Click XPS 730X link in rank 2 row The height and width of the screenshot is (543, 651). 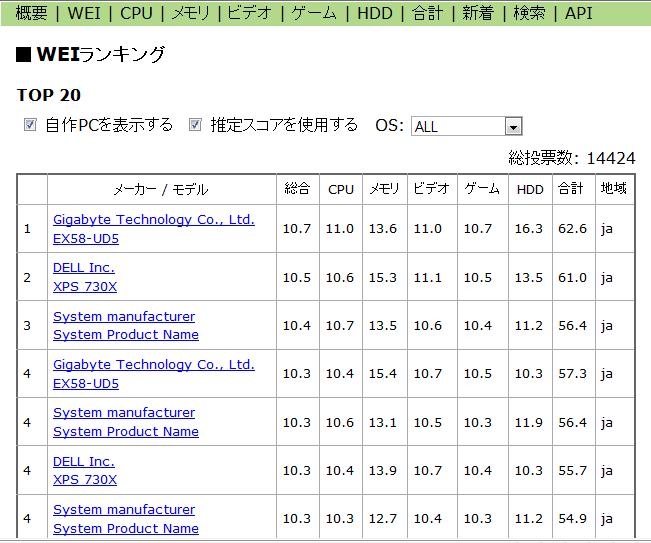(x=85, y=286)
